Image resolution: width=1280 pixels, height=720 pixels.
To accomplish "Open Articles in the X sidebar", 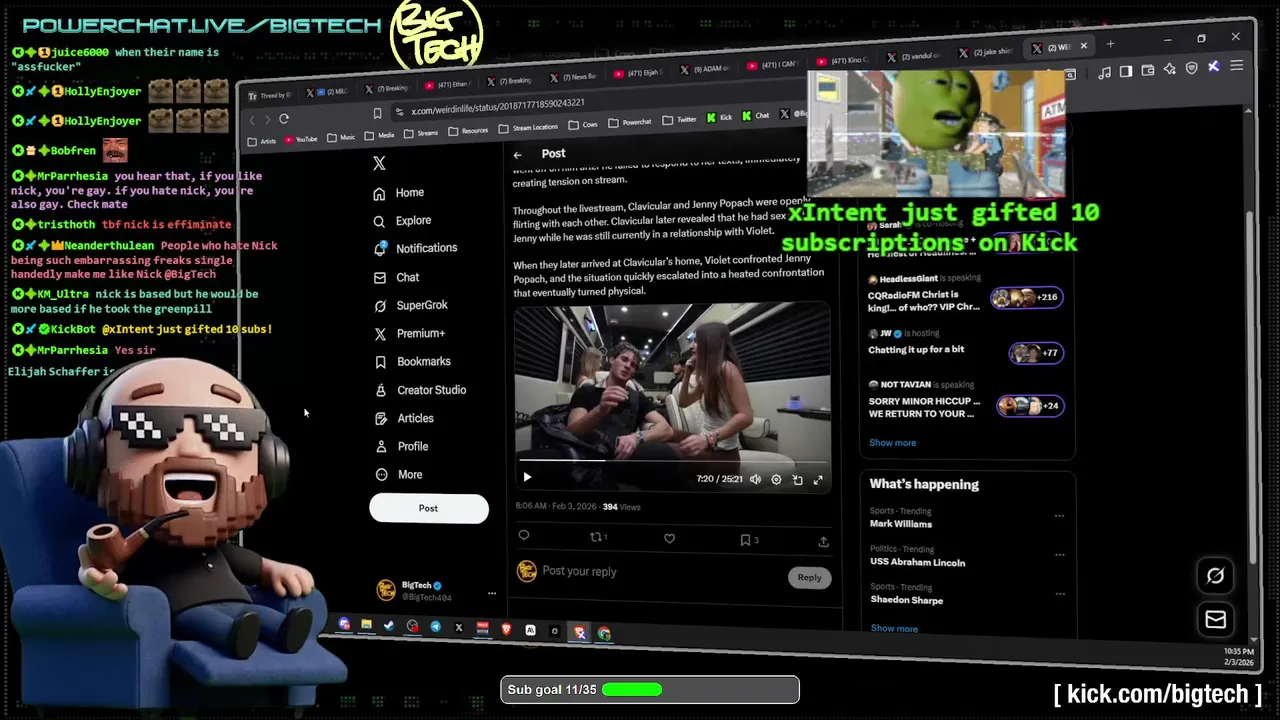I will (x=403, y=418).
